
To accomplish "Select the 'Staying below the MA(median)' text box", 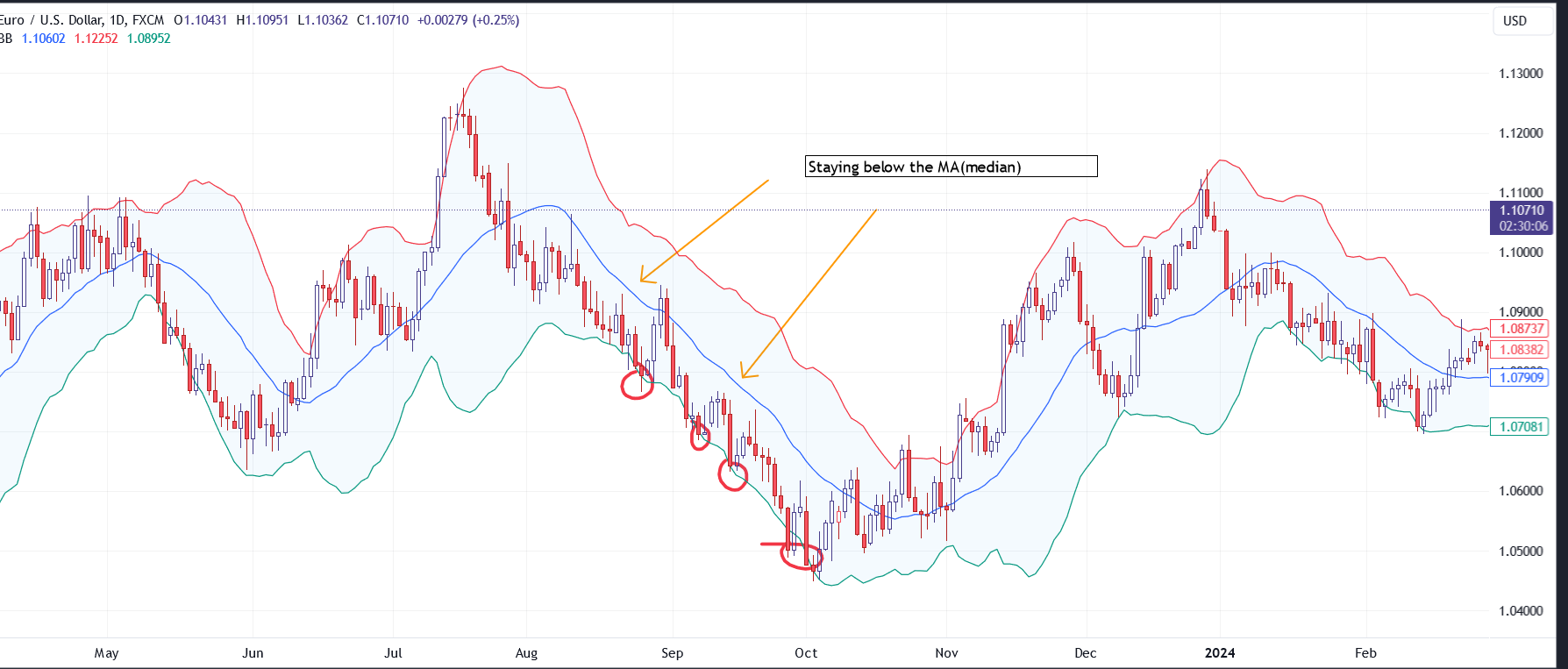I will (x=951, y=167).
